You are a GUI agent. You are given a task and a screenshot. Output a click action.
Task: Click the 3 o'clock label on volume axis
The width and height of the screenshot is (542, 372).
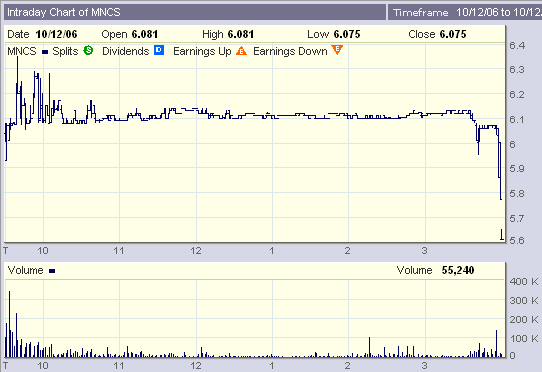coord(424,365)
